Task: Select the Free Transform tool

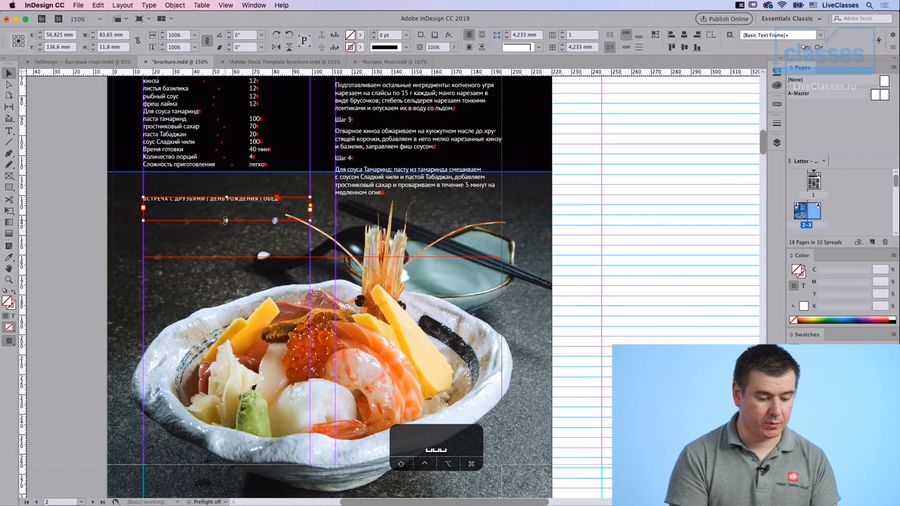Action: click(x=9, y=211)
